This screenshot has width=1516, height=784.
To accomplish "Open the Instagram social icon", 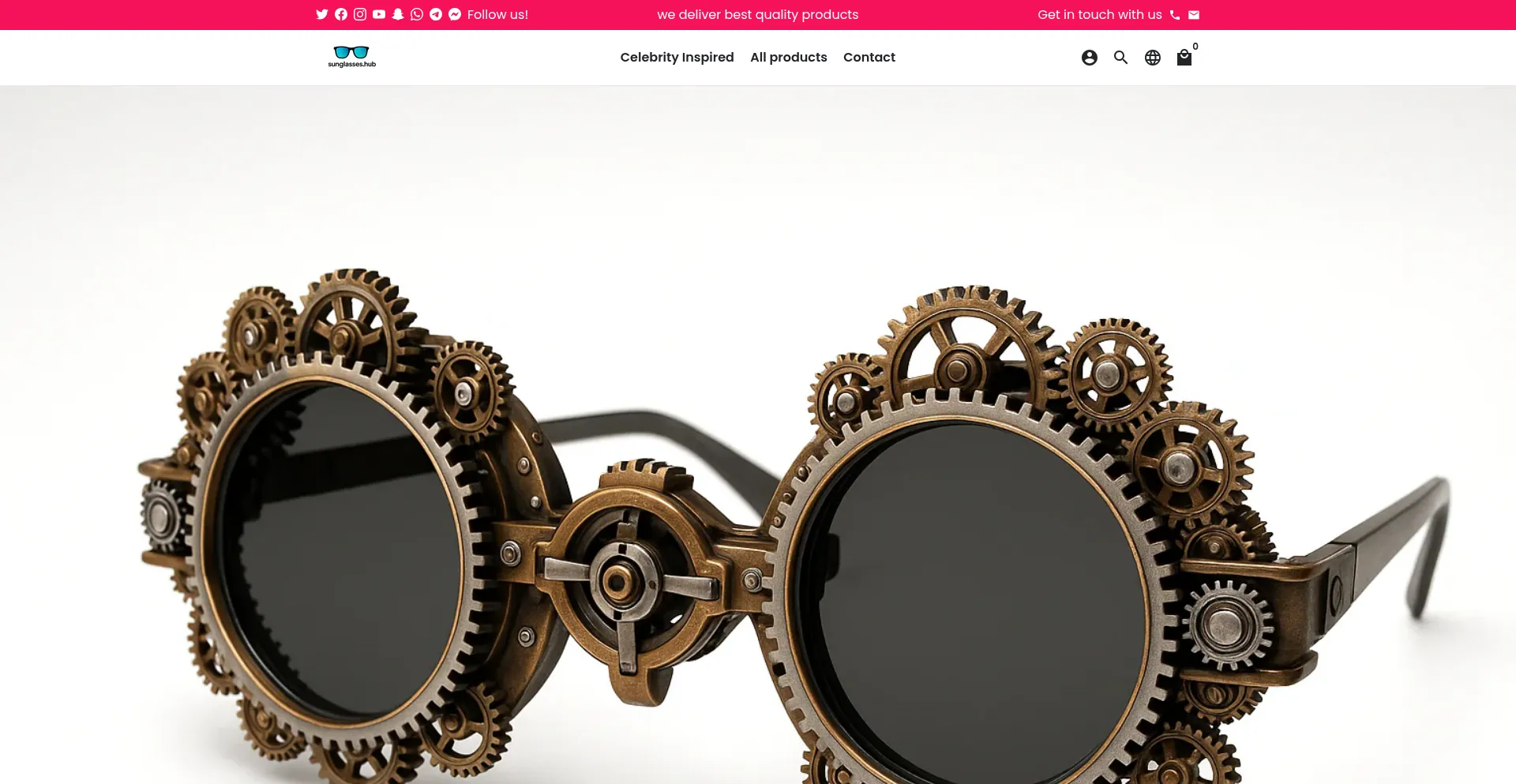I will click(360, 14).
